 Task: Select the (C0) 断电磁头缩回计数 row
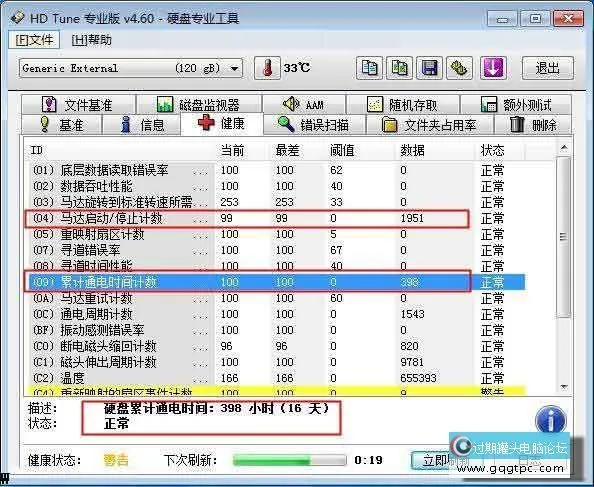coord(277,346)
